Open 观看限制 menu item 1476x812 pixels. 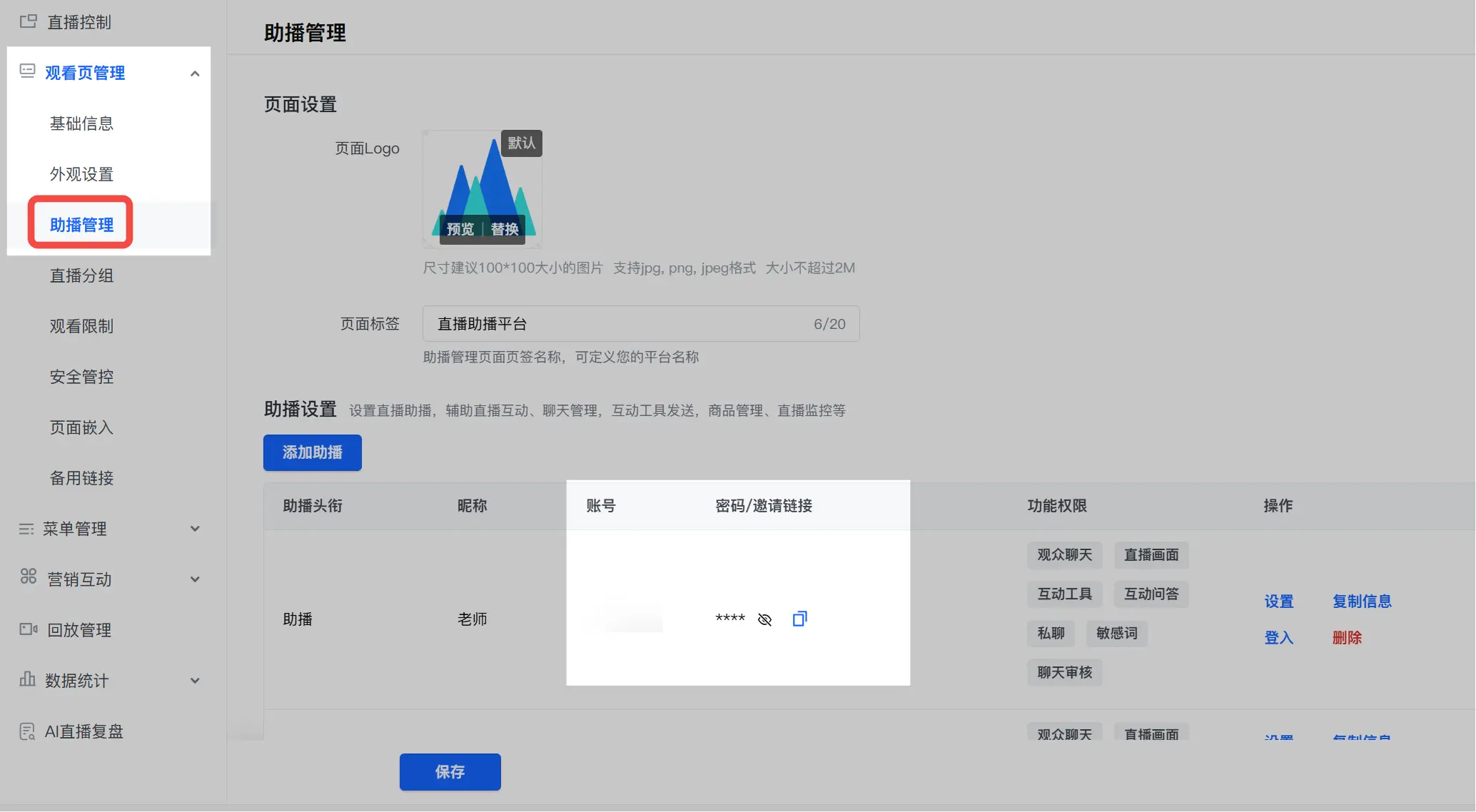coord(81,326)
